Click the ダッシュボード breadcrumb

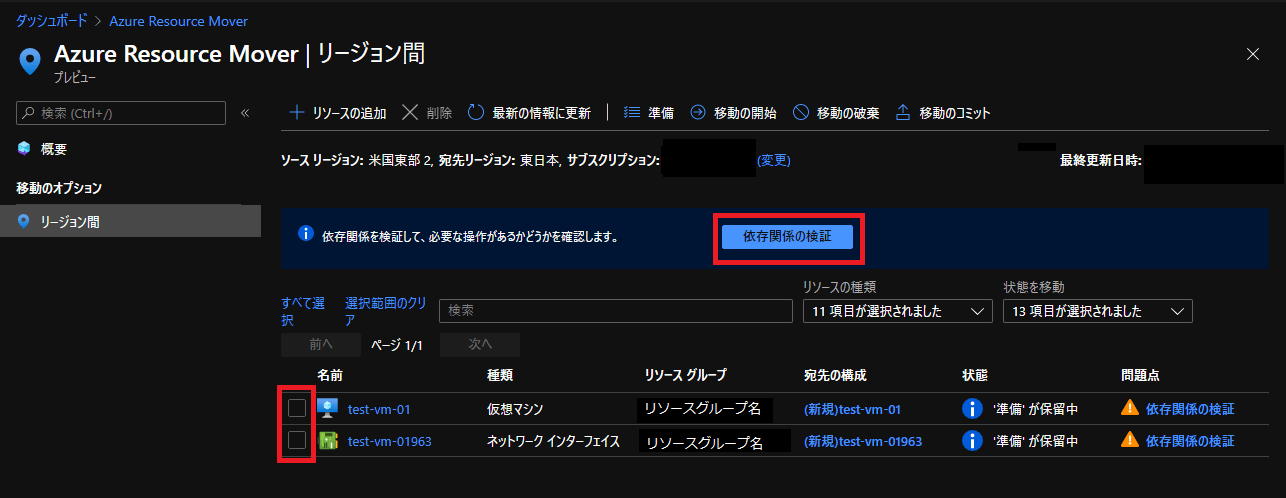click(50, 20)
